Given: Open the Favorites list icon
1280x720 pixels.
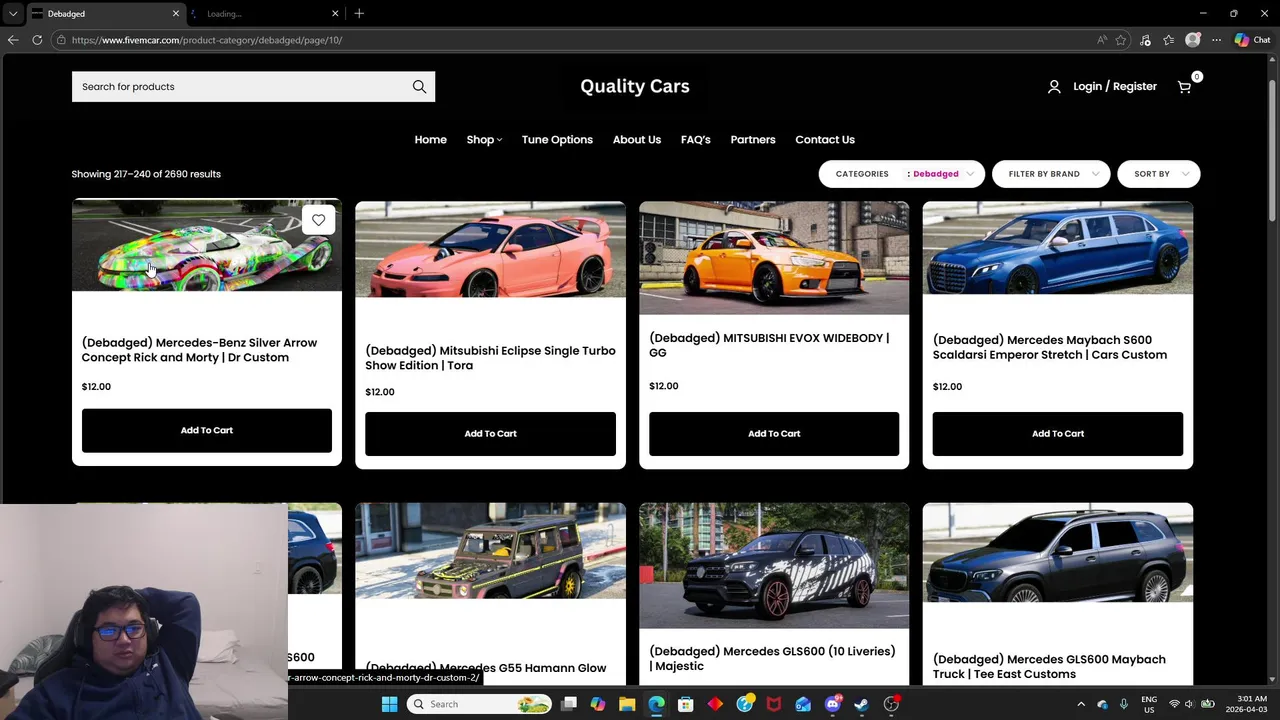Looking at the screenshot, I should coord(1169,40).
